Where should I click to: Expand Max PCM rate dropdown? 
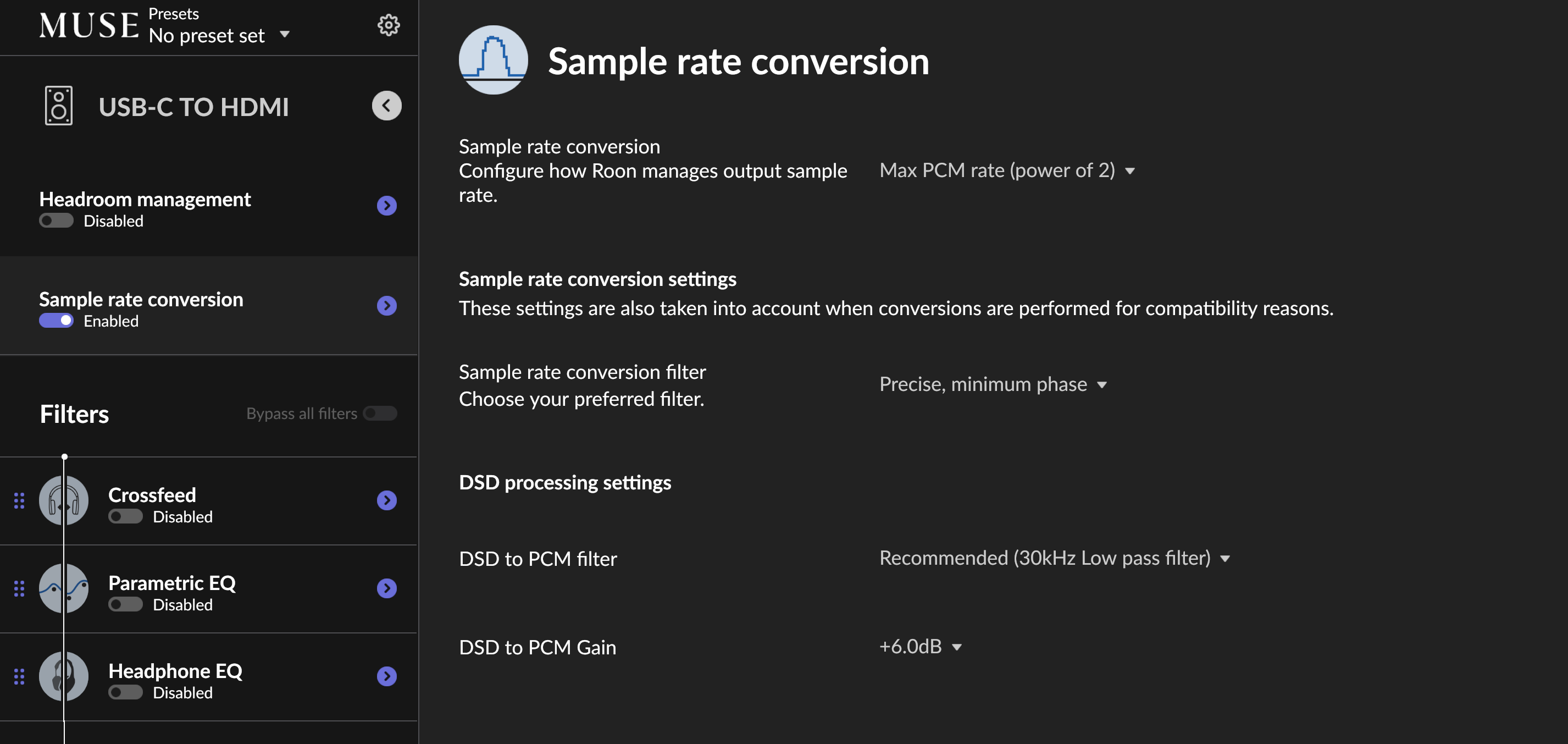[x=1007, y=170]
